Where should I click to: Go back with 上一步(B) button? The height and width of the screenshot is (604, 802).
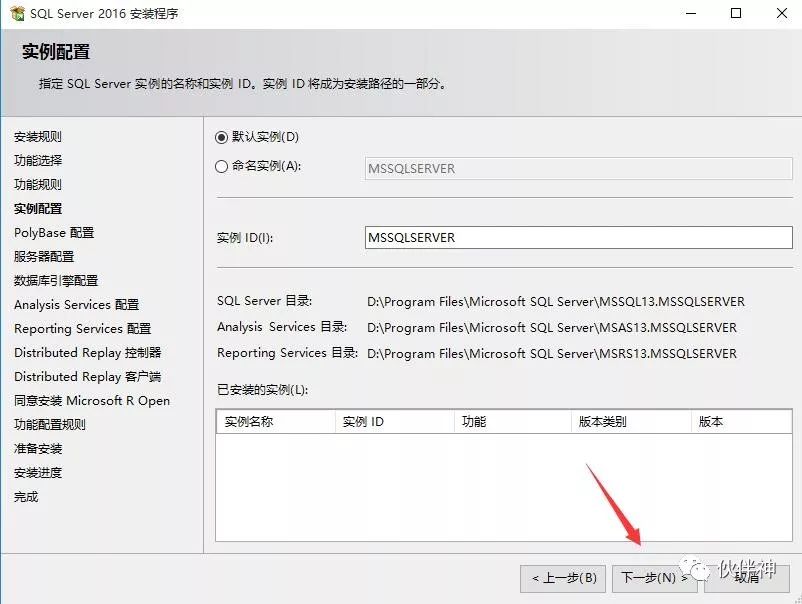tap(563, 578)
